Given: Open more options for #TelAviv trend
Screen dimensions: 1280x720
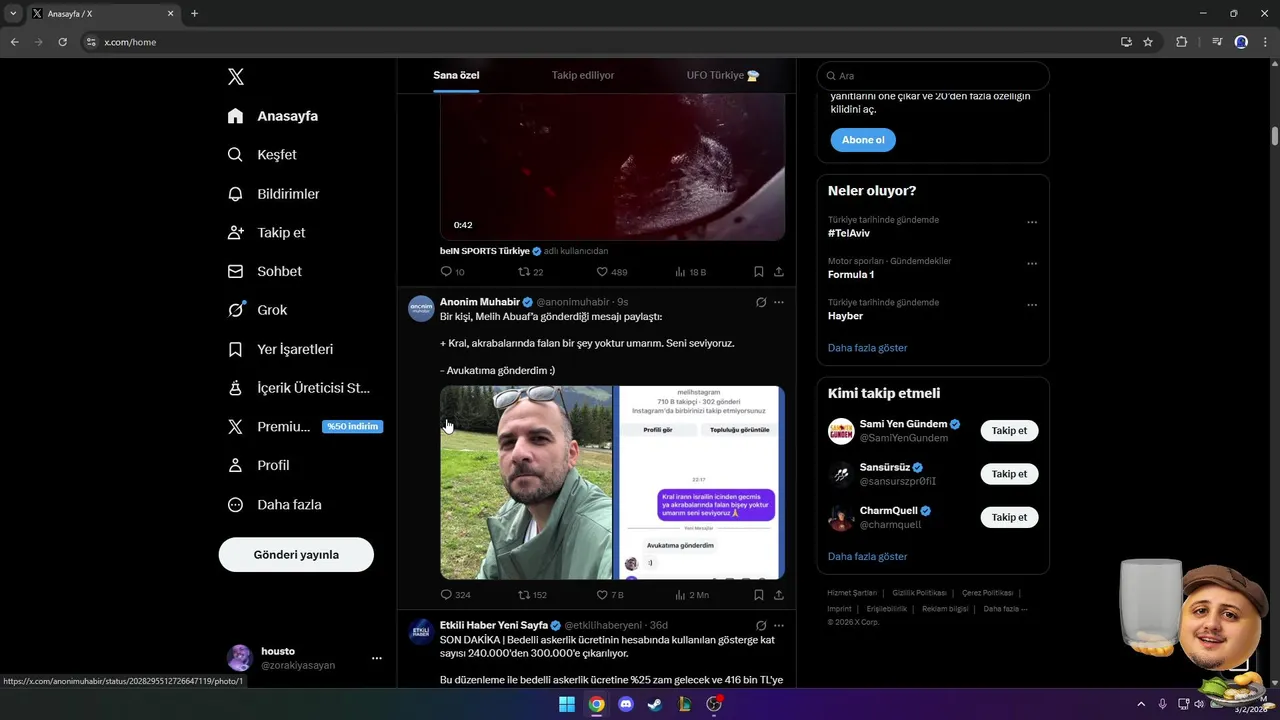Looking at the screenshot, I should [x=1032, y=223].
